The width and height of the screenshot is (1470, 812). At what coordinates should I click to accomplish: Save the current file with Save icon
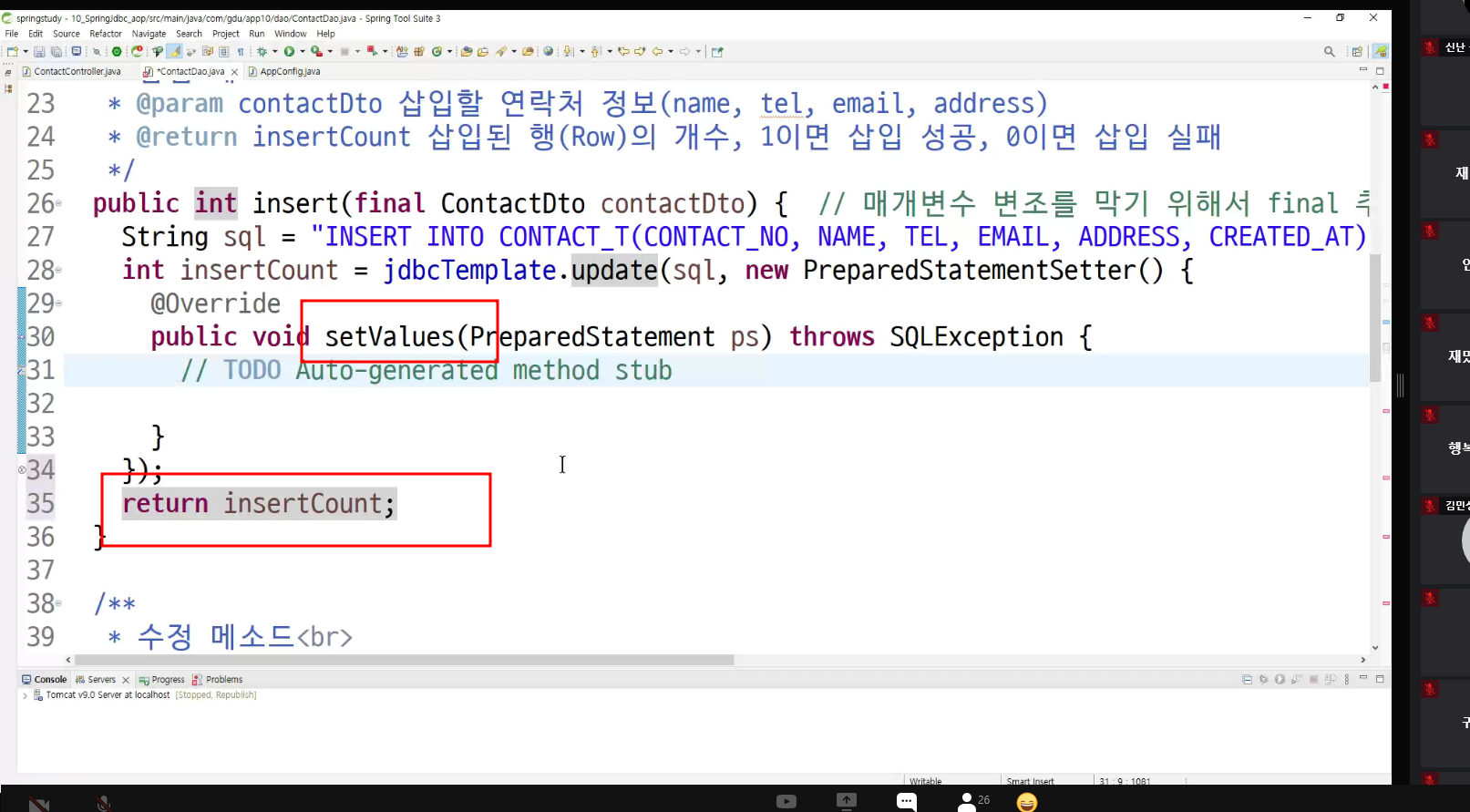39,52
